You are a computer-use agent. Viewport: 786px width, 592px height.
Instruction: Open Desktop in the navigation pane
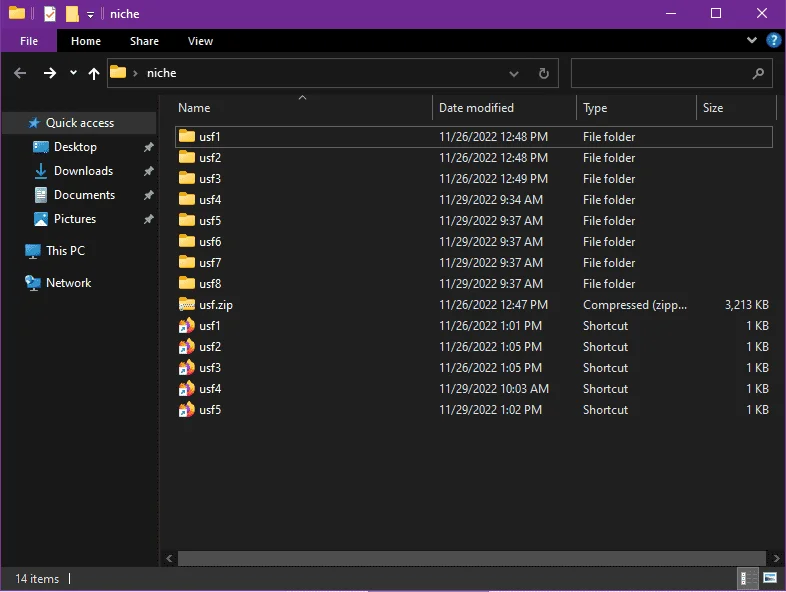coord(75,147)
